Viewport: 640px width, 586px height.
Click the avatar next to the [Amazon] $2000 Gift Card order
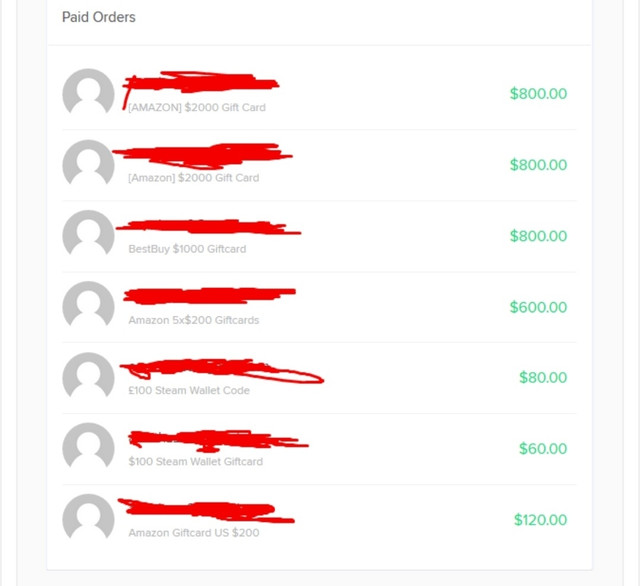click(88, 162)
